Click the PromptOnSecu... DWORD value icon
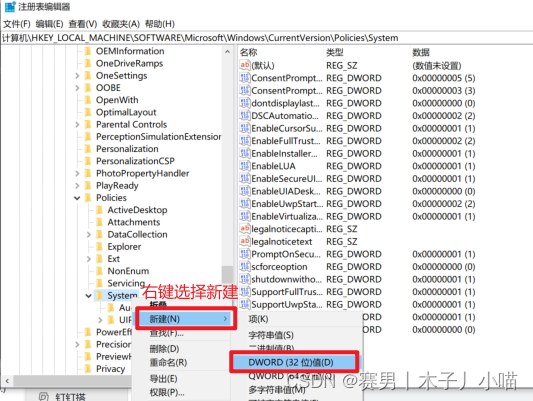 (245, 254)
